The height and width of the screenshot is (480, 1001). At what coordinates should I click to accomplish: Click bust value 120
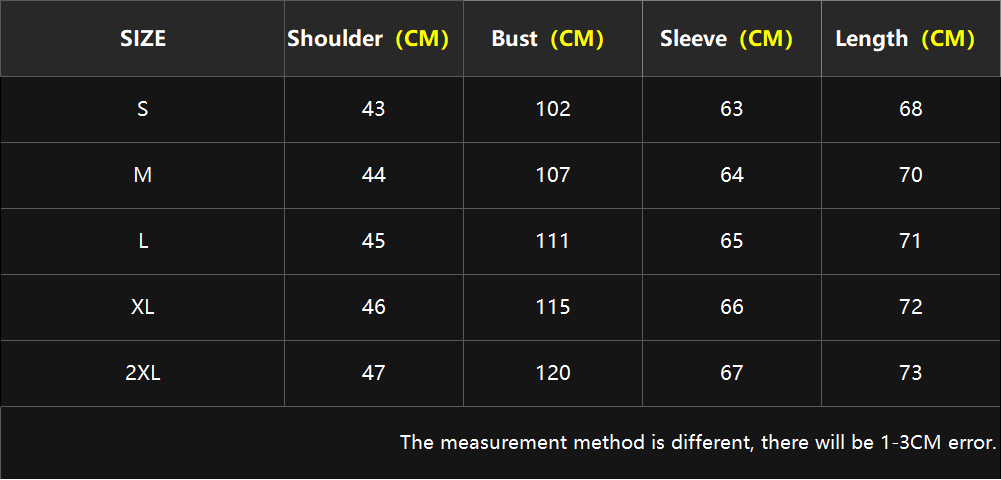(x=553, y=373)
